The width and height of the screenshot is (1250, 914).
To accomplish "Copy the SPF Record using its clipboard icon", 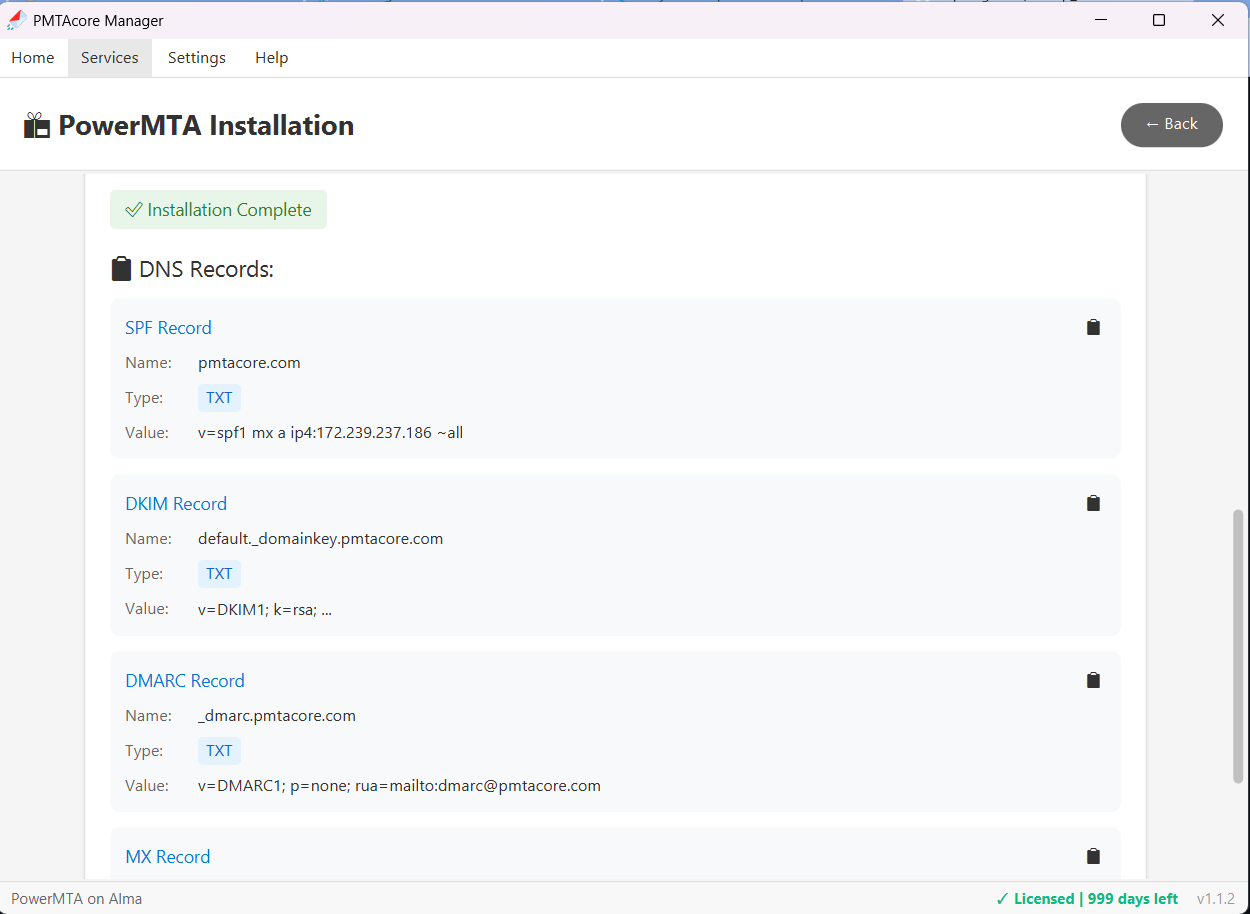I will (x=1093, y=326).
